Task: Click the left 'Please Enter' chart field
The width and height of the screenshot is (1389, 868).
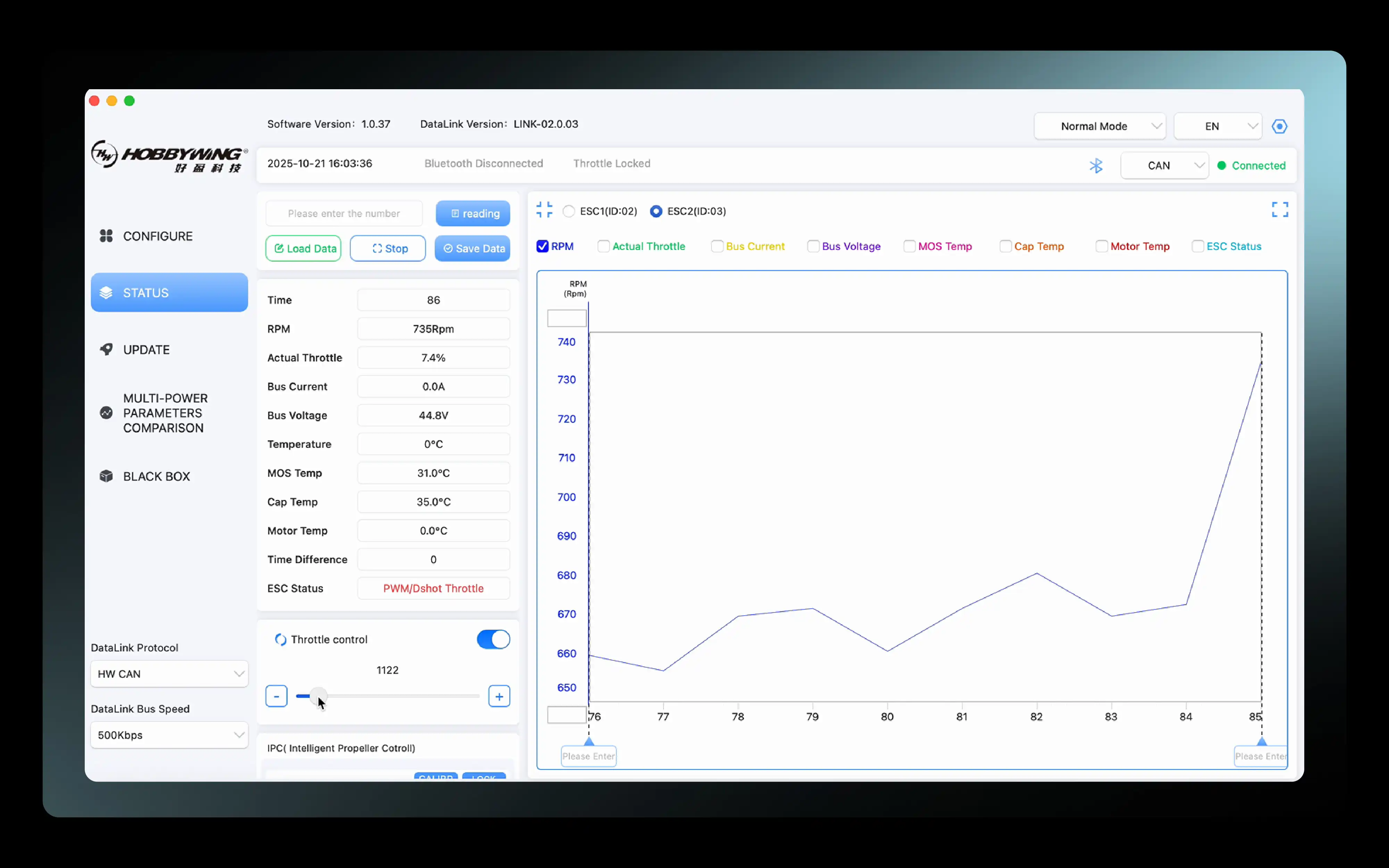Action: [588, 757]
